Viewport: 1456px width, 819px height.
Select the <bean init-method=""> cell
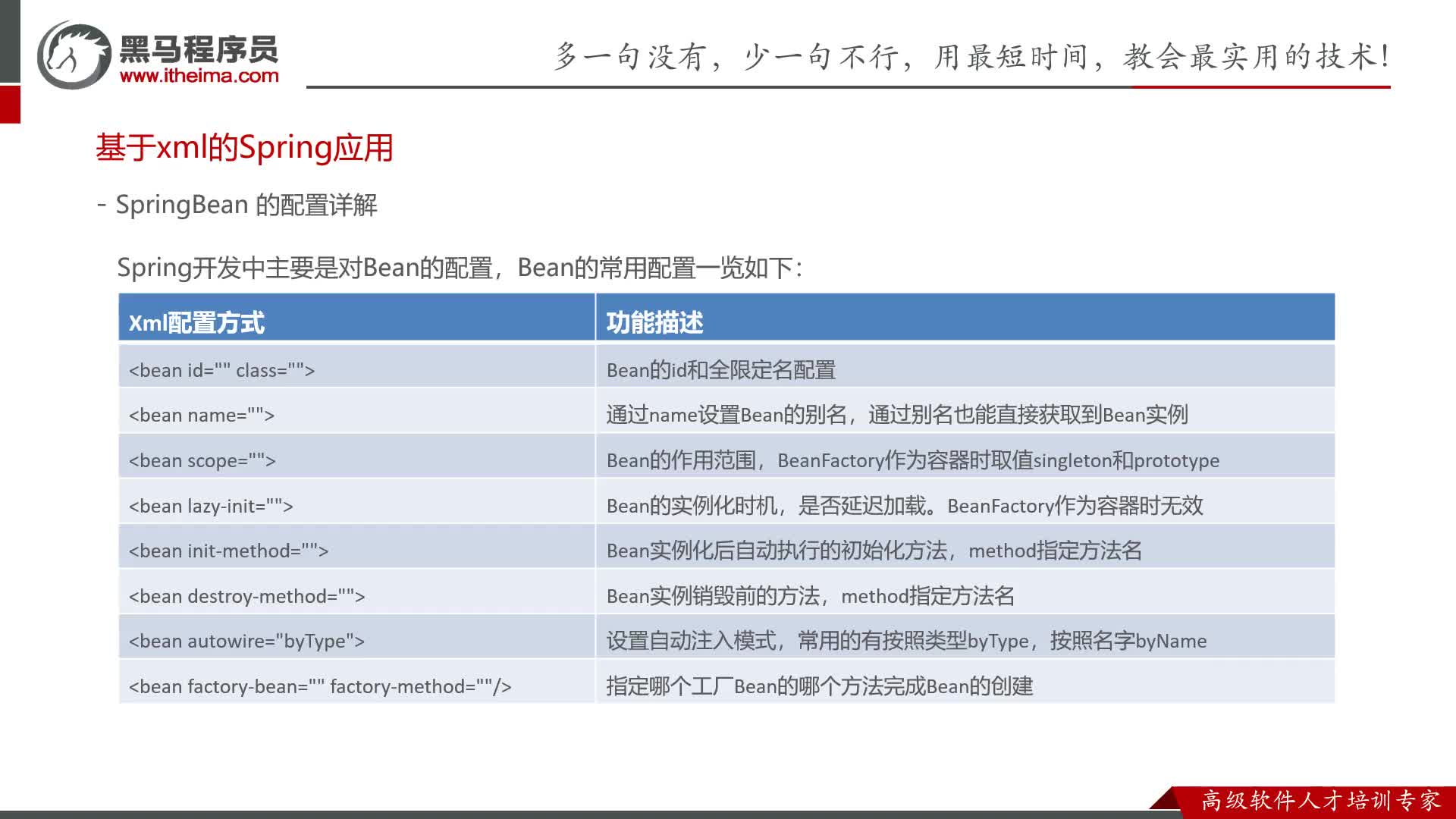point(356,547)
